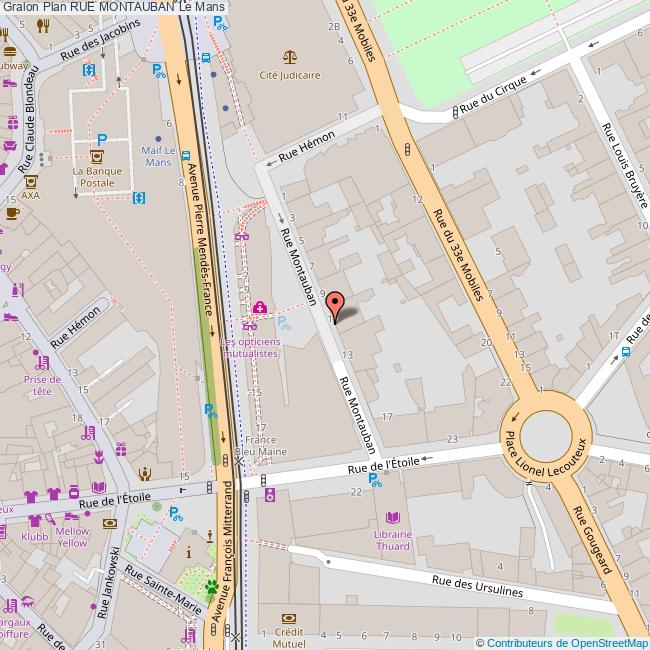650x650 pixels.
Task: Click the green paw pet shop icon
Action: [212, 587]
